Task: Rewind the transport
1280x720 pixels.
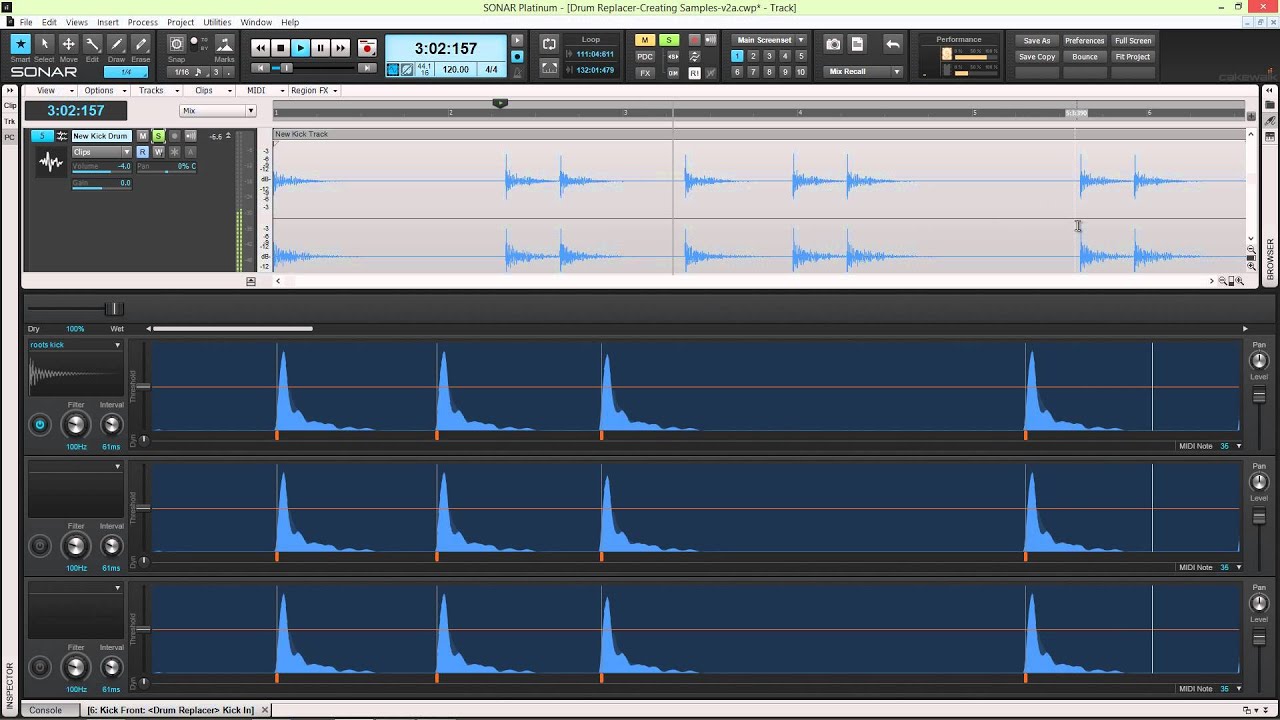Action: click(x=260, y=48)
